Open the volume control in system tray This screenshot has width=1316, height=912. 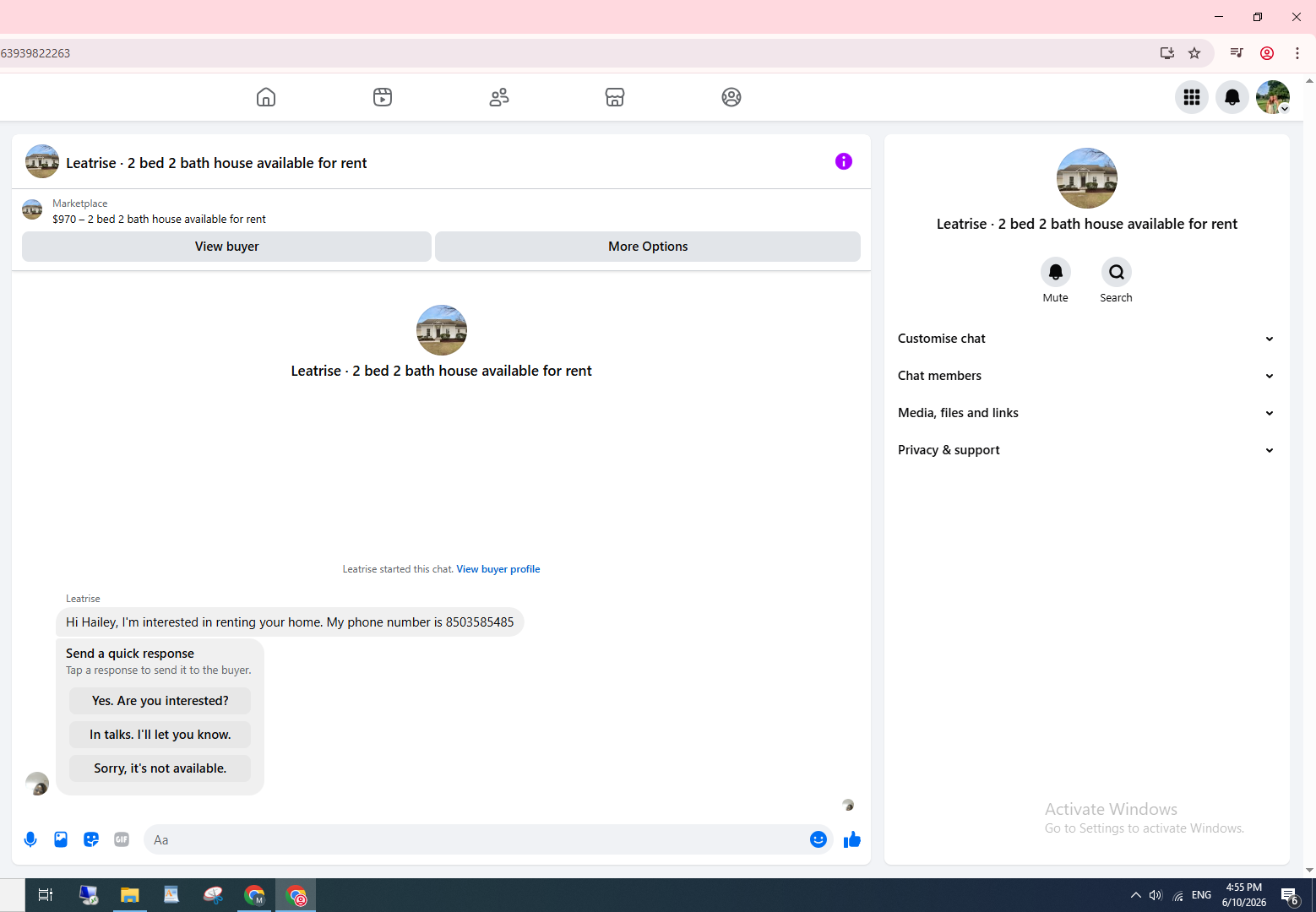pos(1156,895)
